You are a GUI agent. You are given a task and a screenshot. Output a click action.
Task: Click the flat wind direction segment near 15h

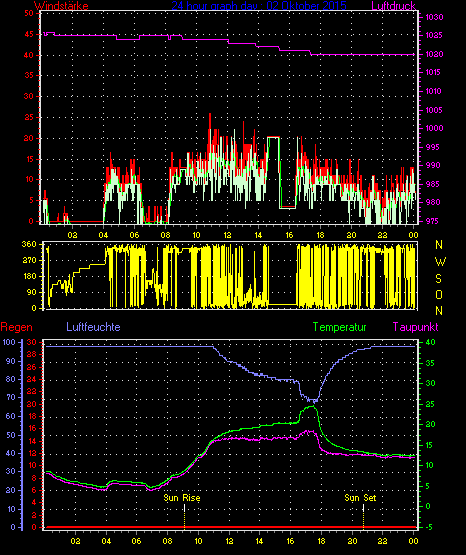(x=282, y=304)
